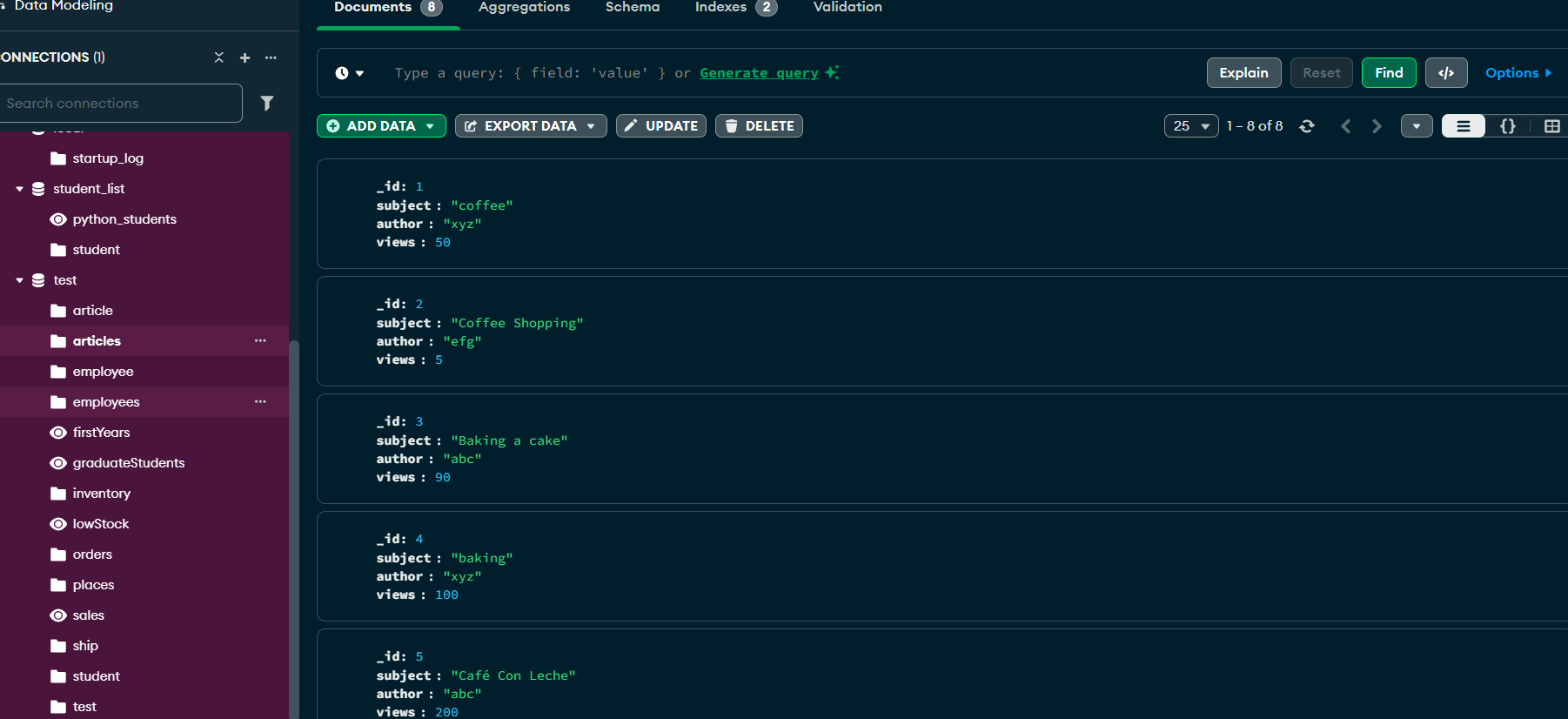Open the Documents tab
This screenshot has width=1568, height=719.
point(388,8)
